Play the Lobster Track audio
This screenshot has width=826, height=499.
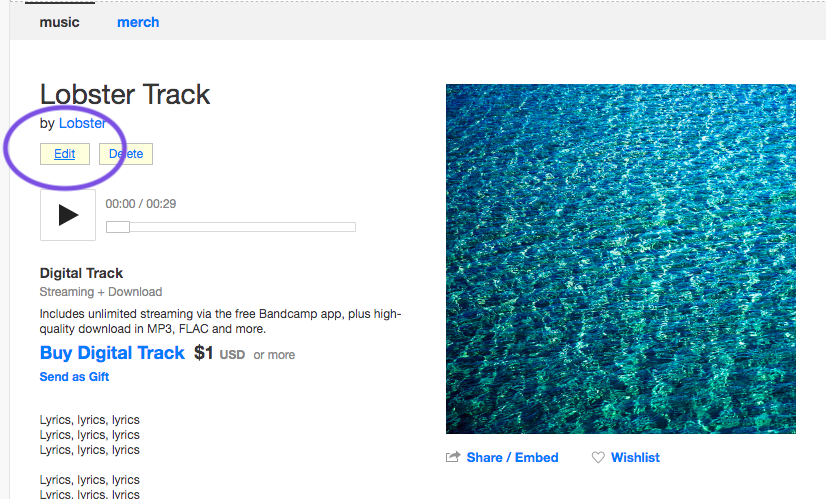pos(68,215)
